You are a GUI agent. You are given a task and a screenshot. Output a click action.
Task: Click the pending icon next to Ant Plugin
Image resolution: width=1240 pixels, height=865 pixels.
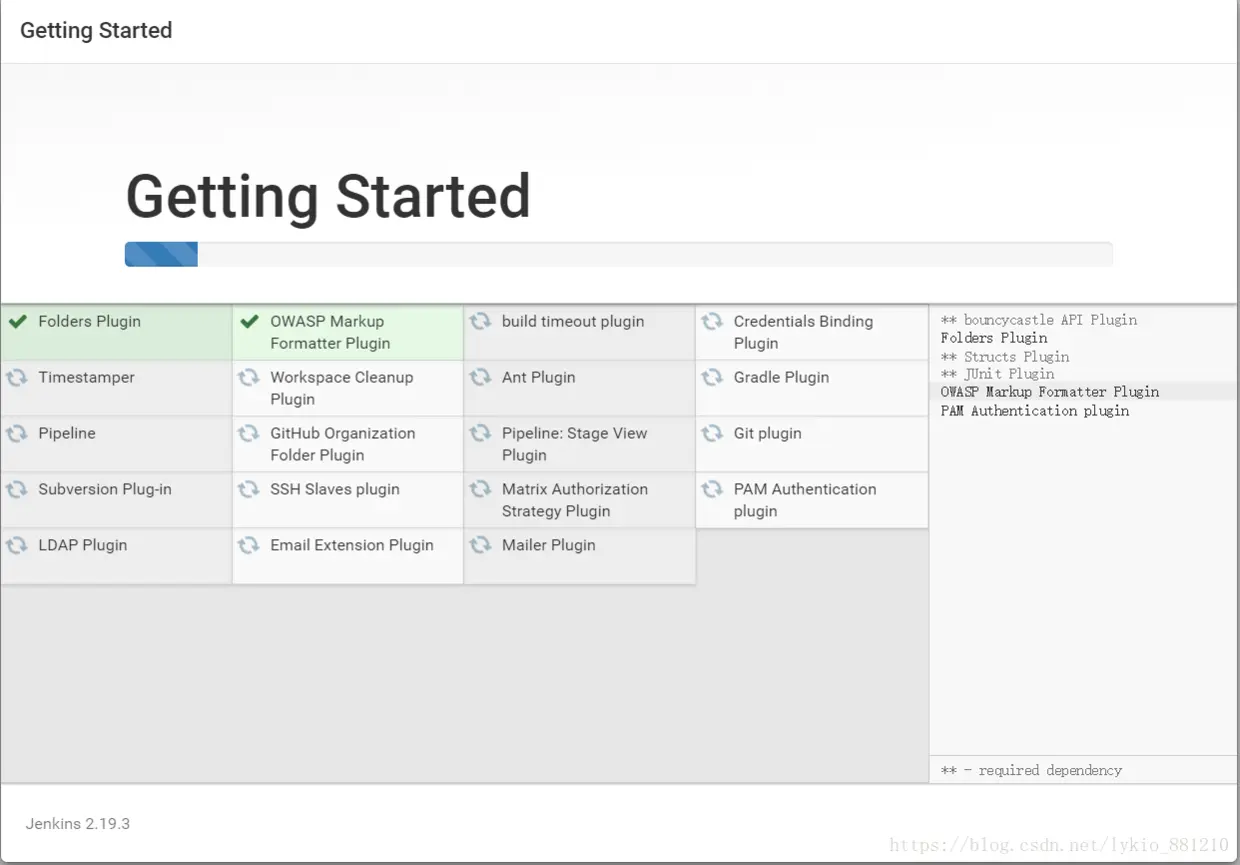click(x=481, y=377)
